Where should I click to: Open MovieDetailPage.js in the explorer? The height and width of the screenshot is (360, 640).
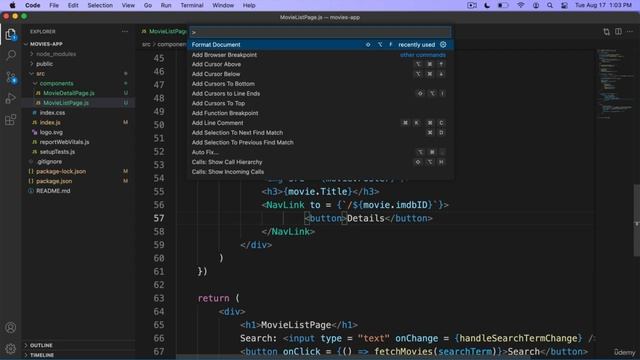(69, 93)
